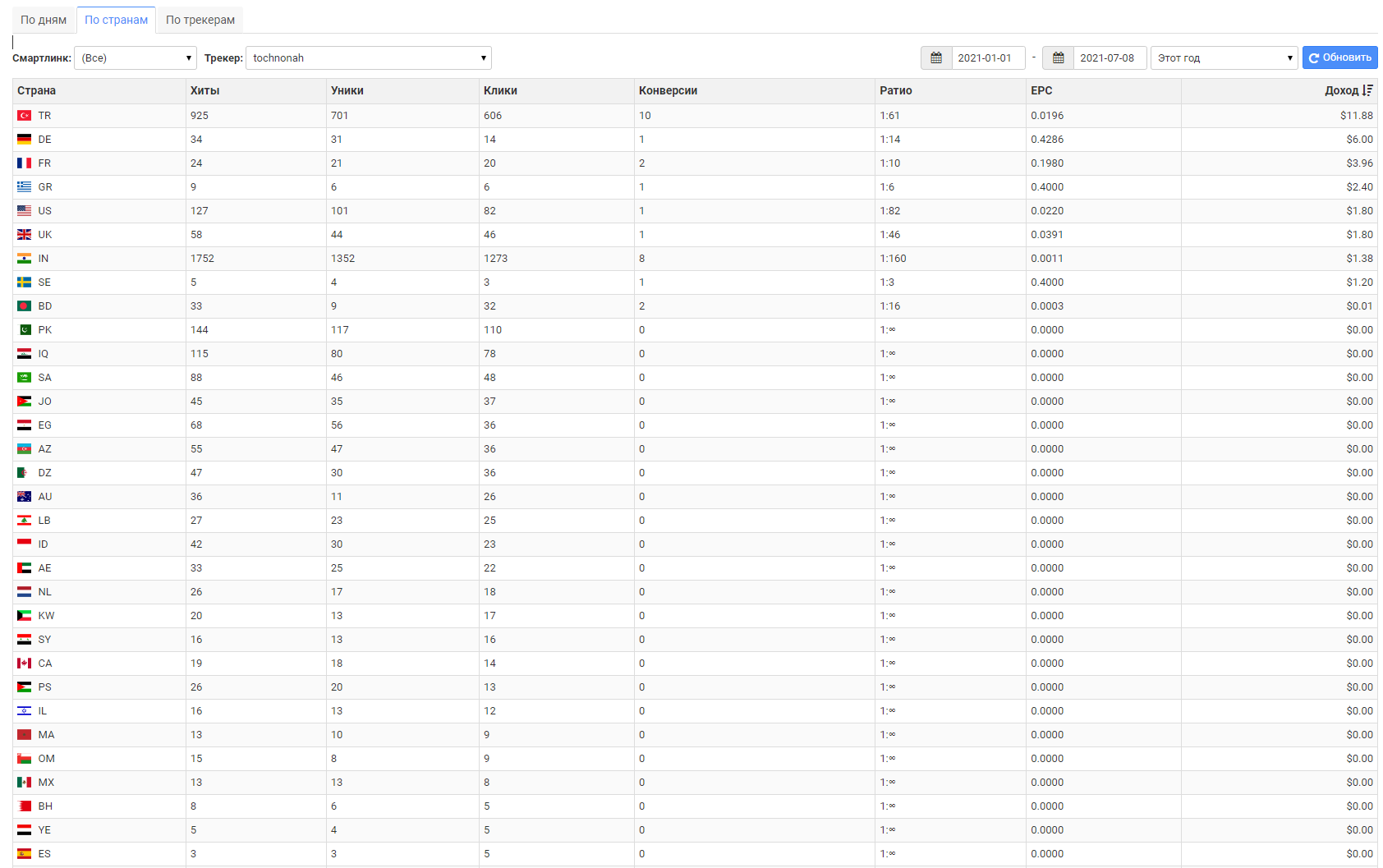Image resolution: width=1383 pixels, height=868 pixels.
Task: Switch to the По трекерам tab
Action: pos(200,20)
